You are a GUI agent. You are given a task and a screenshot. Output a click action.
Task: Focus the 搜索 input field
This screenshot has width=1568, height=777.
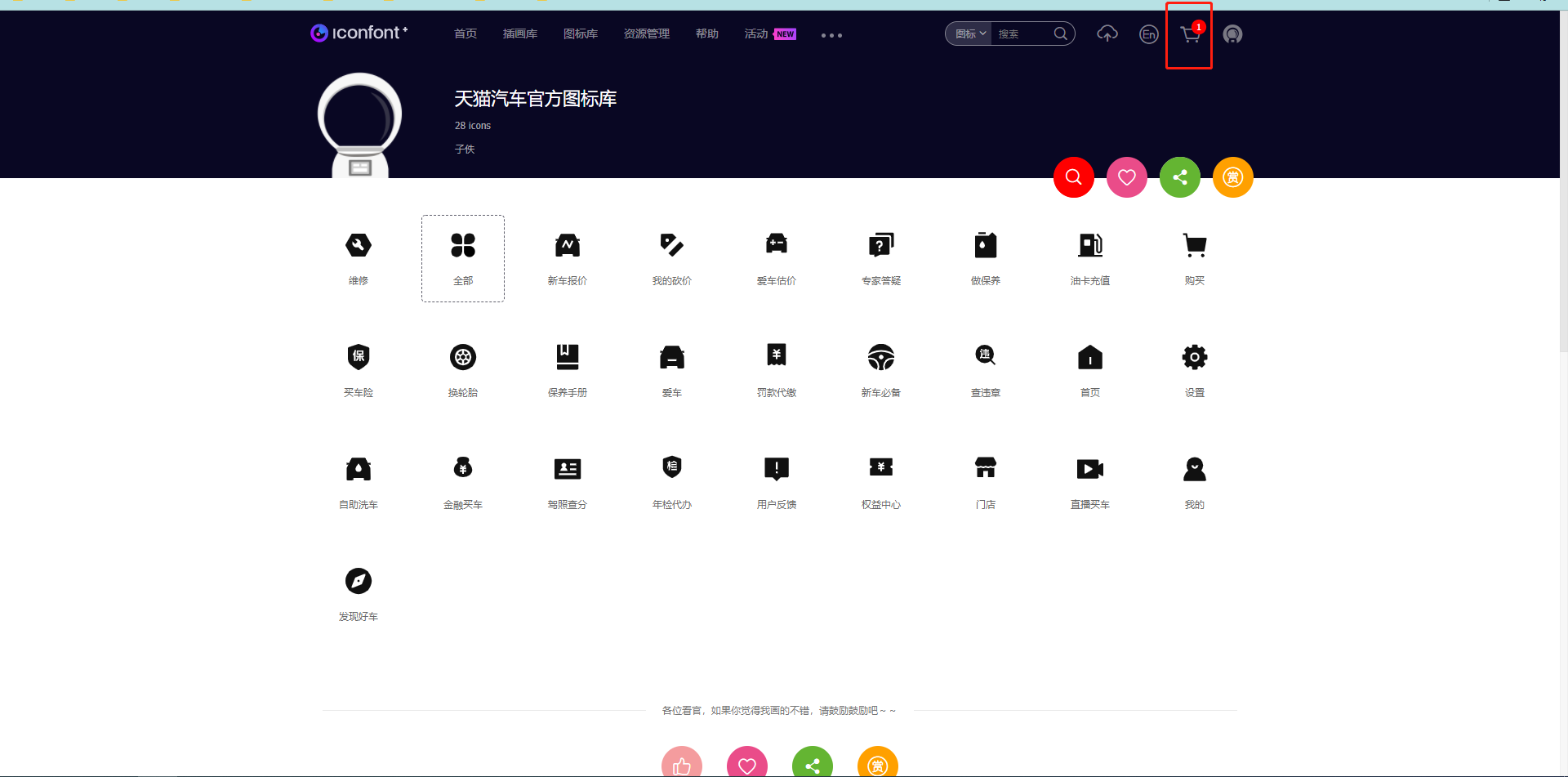1022,33
